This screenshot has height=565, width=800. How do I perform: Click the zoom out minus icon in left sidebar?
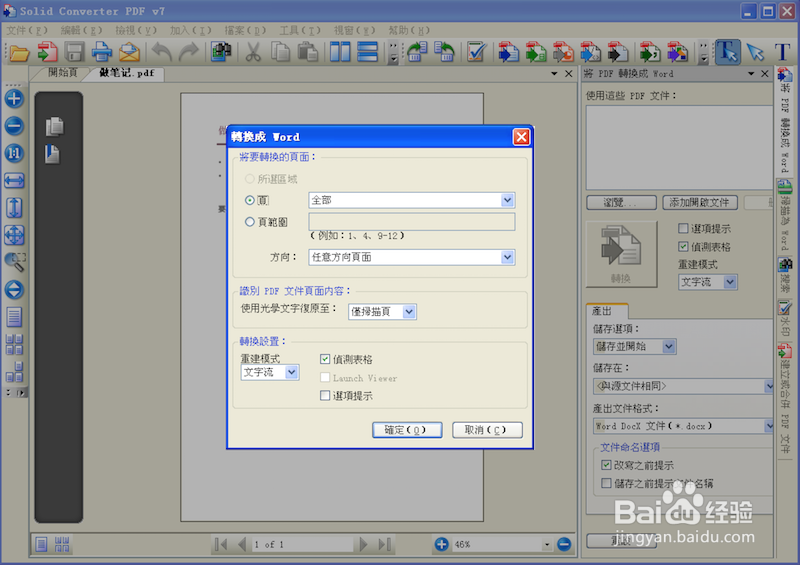pos(14,126)
